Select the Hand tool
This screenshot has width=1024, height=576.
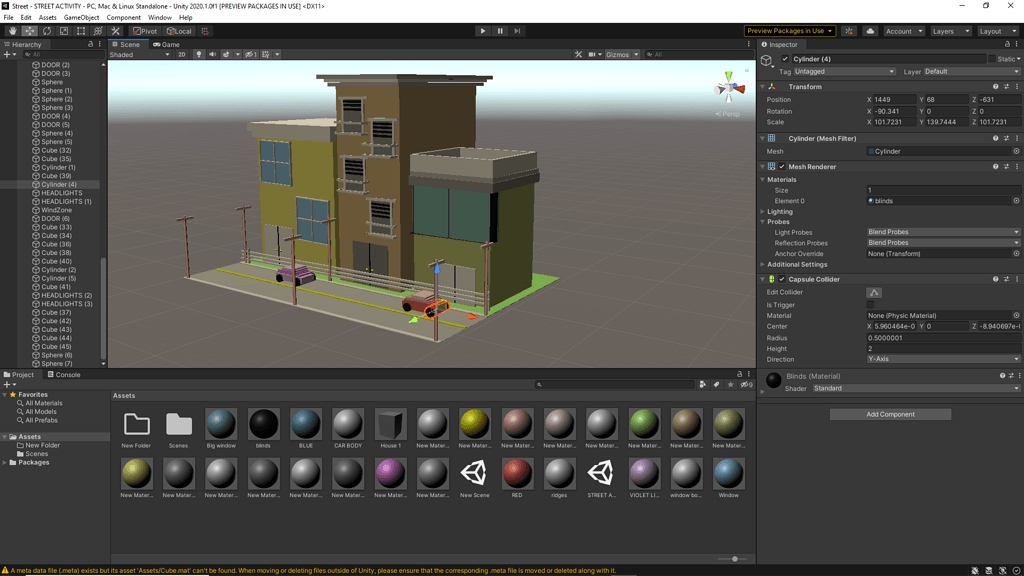(x=12, y=31)
